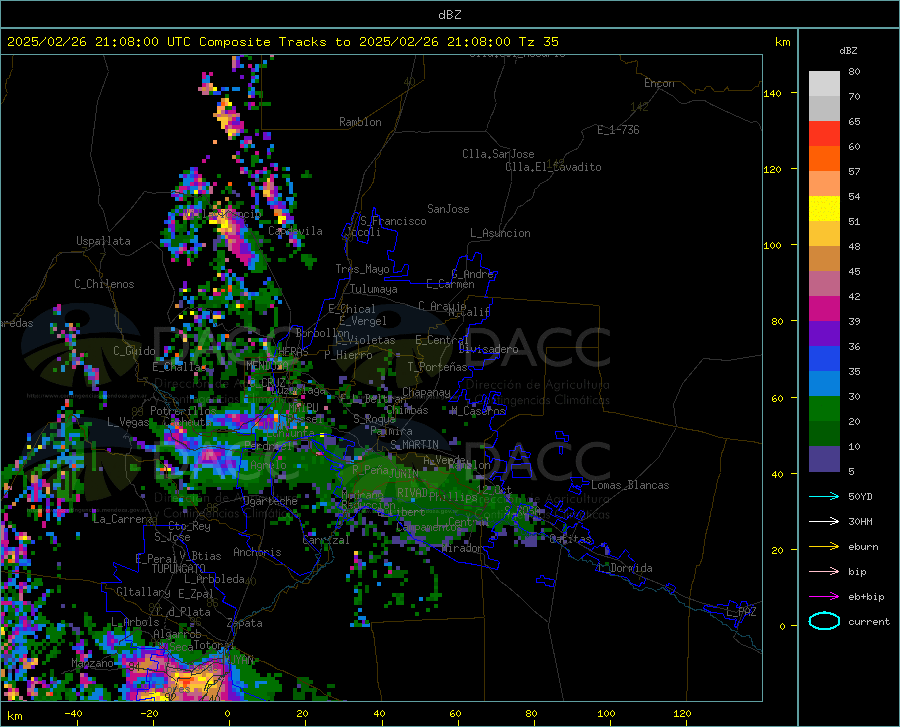Click the 'E_Carmen' map label

click(x=451, y=284)
